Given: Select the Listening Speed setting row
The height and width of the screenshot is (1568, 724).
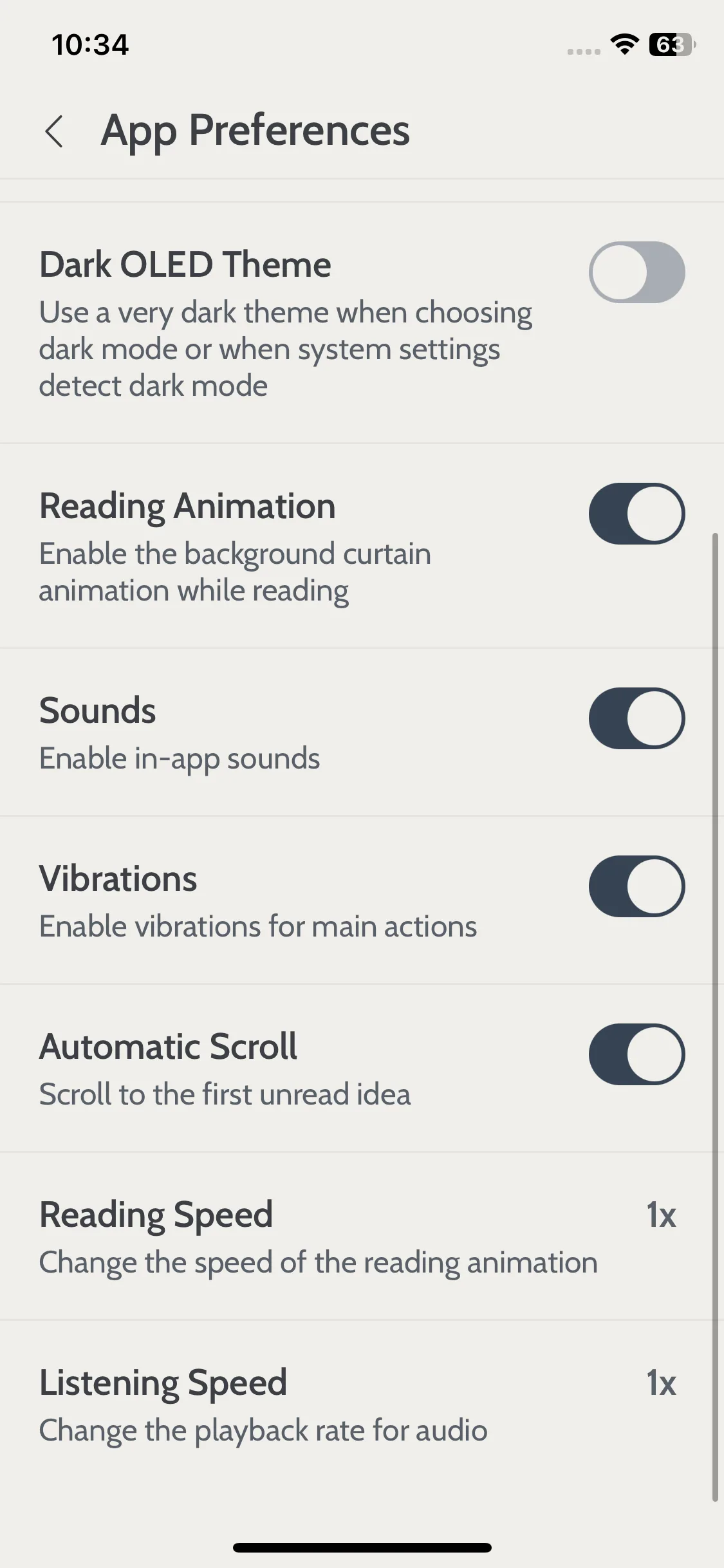Looking at the screenshot, I should [x=358, y=1405].
